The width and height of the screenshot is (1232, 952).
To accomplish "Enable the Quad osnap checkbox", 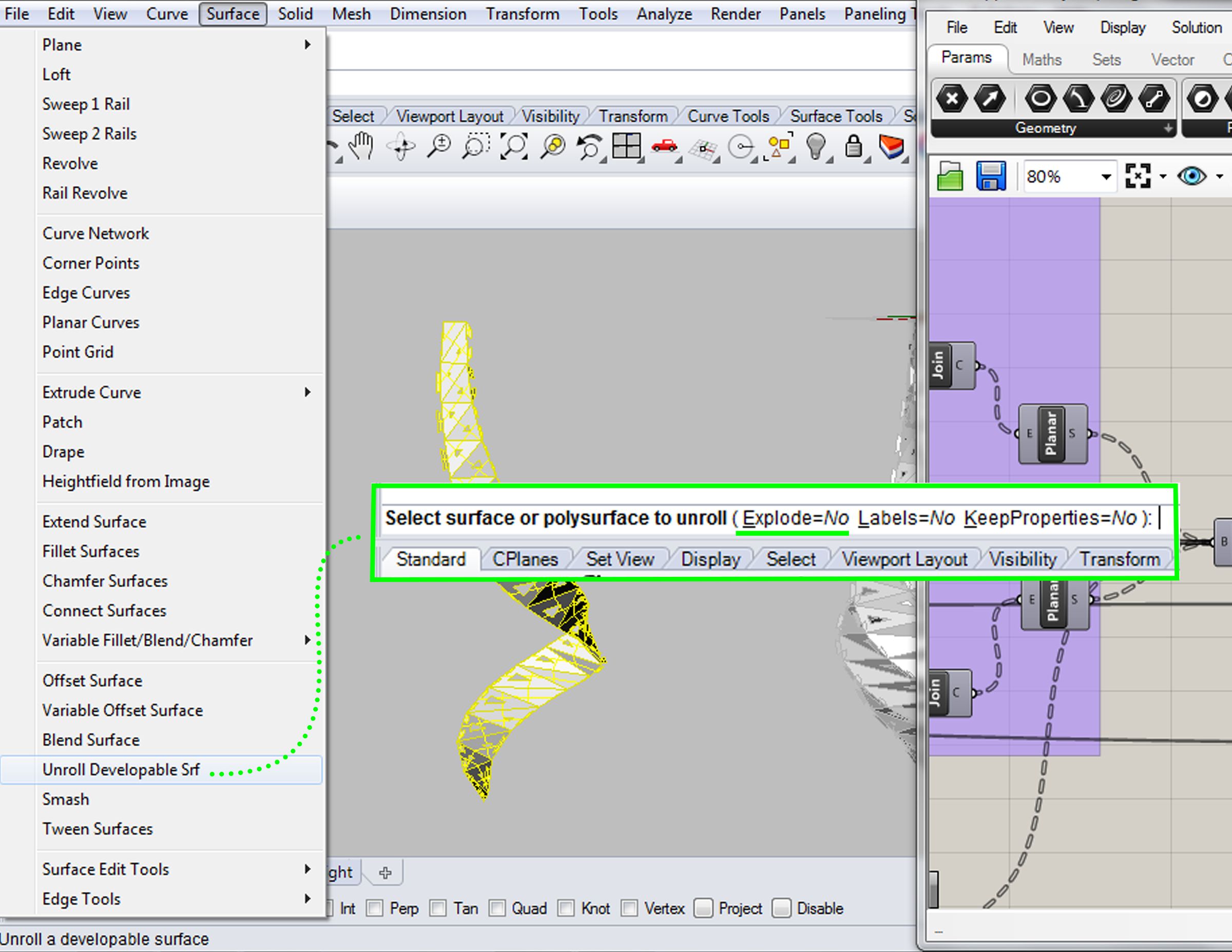I will (497, 908).
